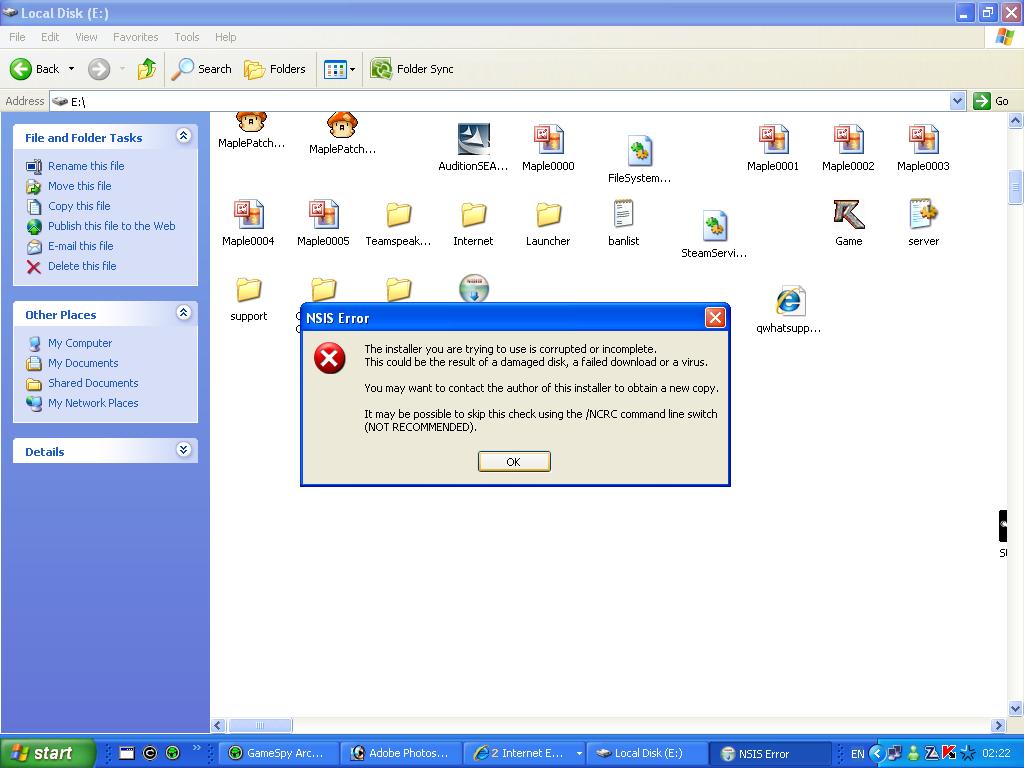
Task: Expand the address bar dropdown arrow
Action: pyautogui.click(x=957, y=101)
